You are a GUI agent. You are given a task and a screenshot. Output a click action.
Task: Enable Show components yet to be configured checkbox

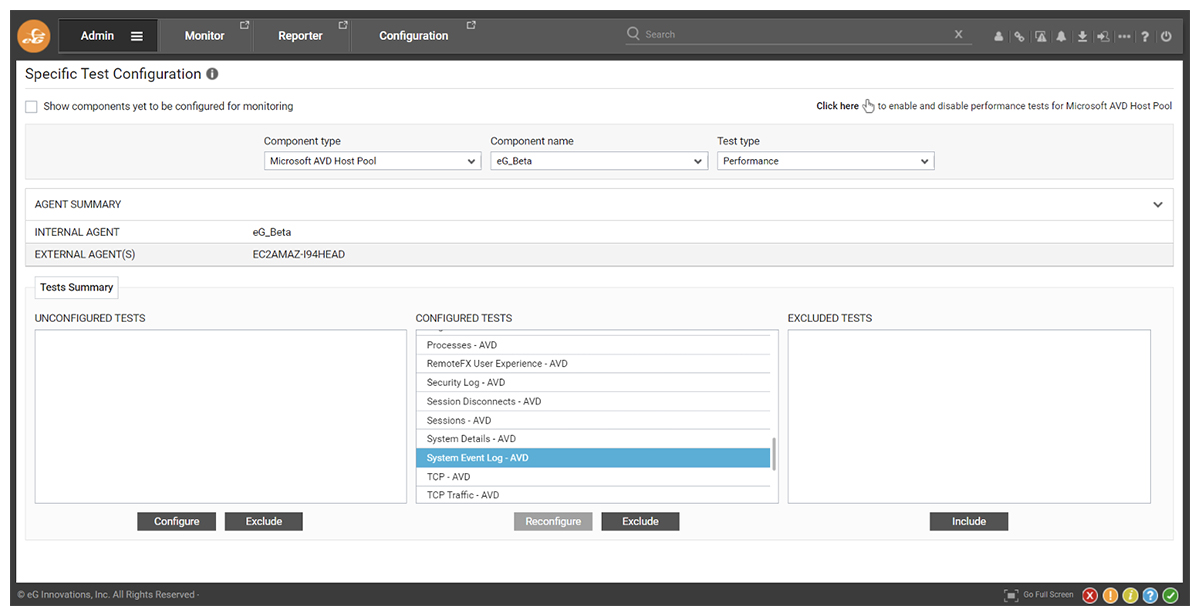point(31,106)
